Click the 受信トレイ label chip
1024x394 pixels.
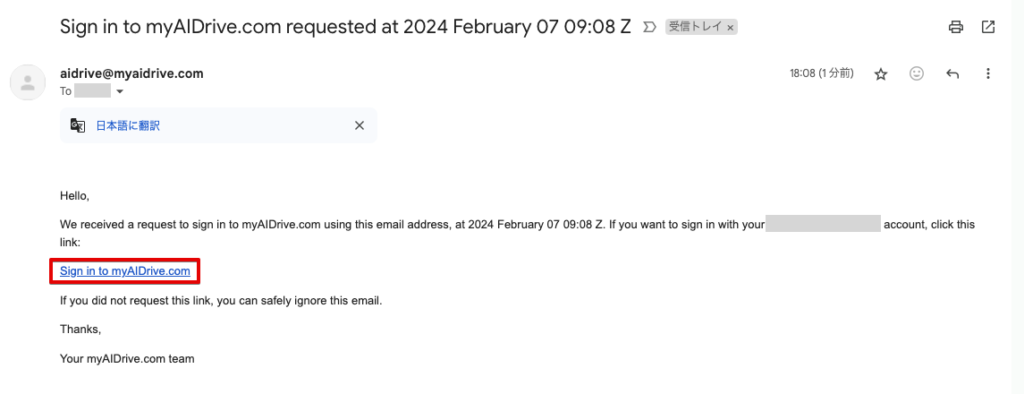[x=695, y=27]
